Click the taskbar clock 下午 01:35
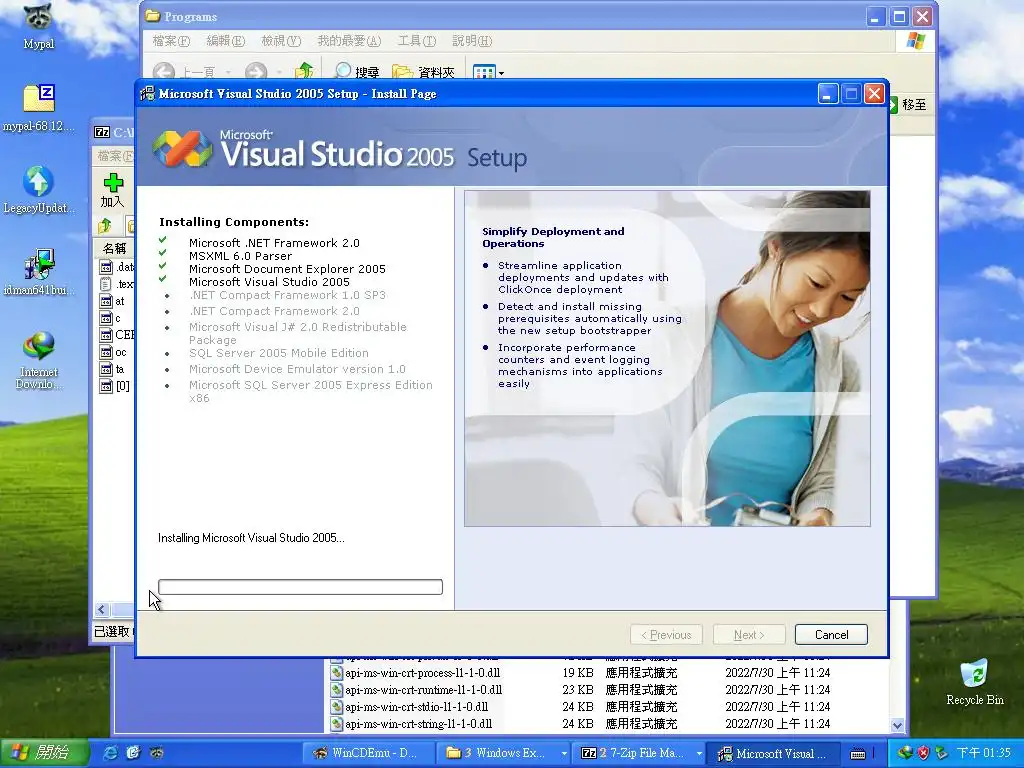This screenshot has height=768, width=1024. click(983, 753)
